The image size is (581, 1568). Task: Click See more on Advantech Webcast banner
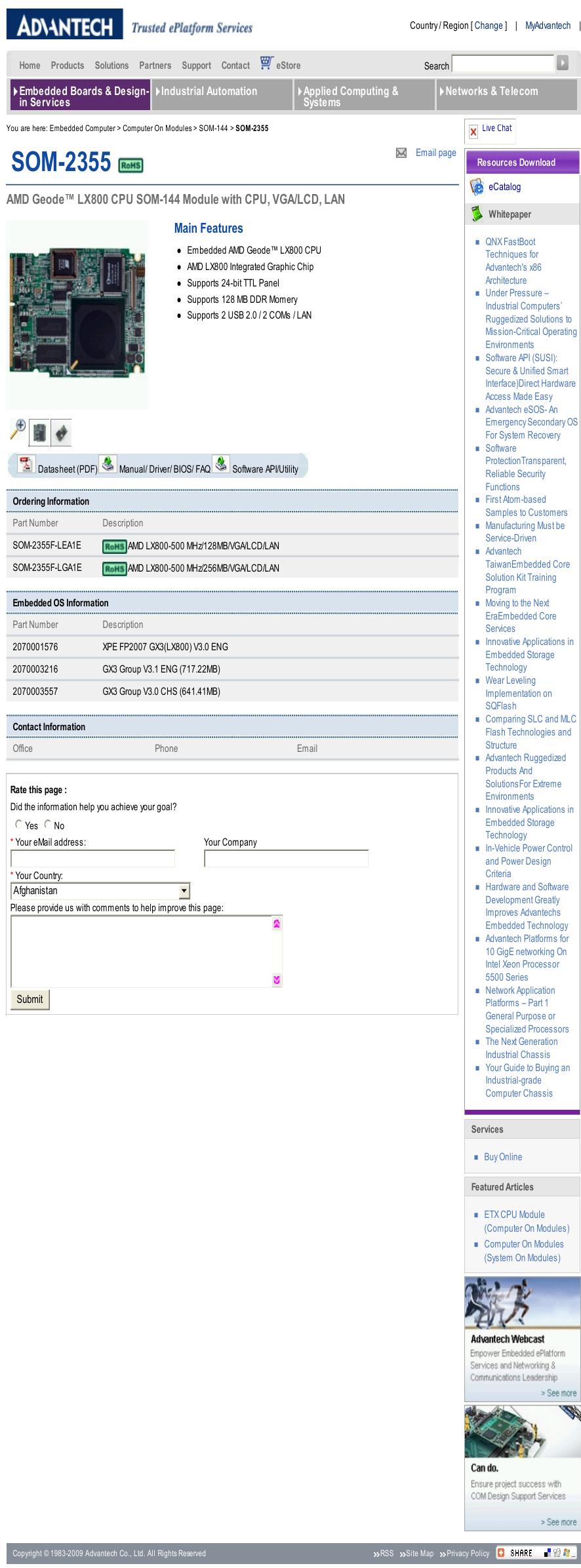tap(559, 1392)
